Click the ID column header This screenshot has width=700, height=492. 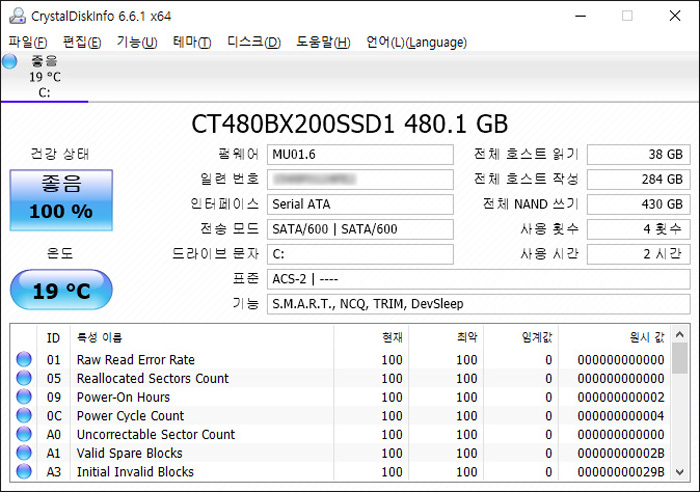pyautogui.click(x=53, y=338)
